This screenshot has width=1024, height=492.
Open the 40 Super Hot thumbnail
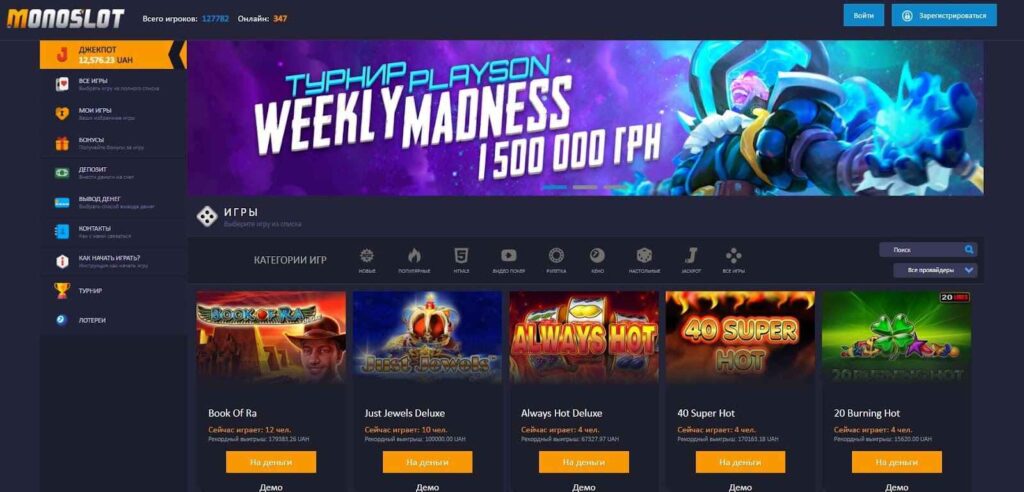pos(740,337)
